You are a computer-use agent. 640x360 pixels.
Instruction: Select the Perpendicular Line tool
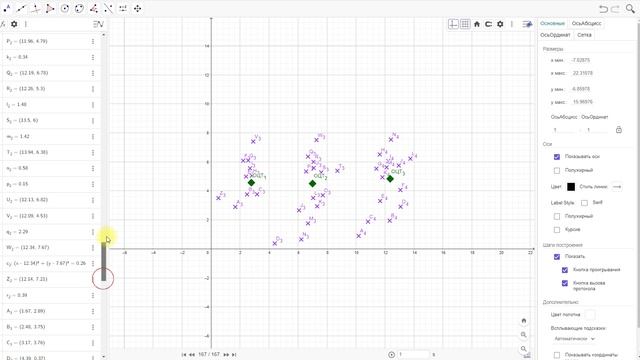tap(36, 8)
